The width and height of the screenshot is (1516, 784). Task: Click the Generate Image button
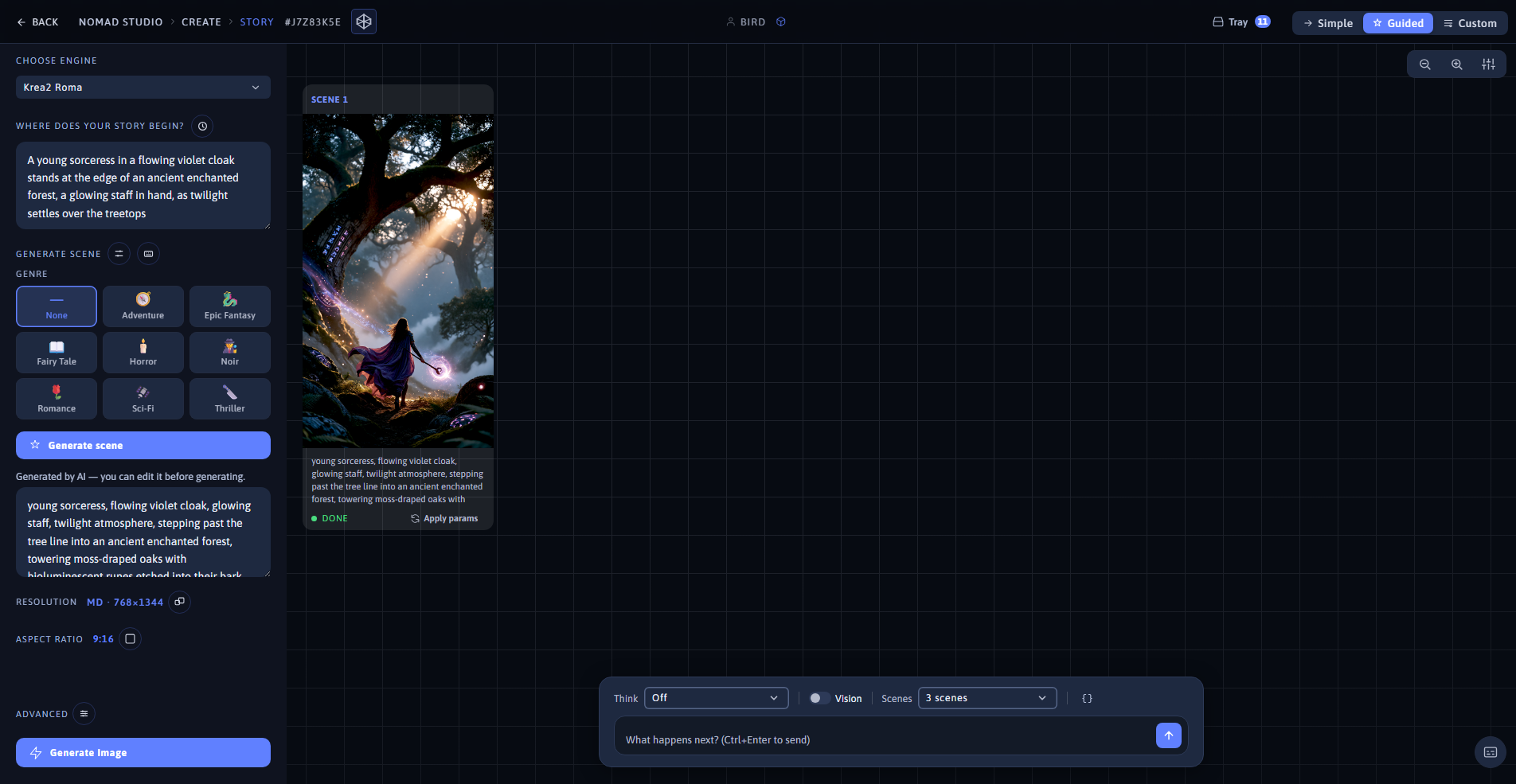(143, 753)
